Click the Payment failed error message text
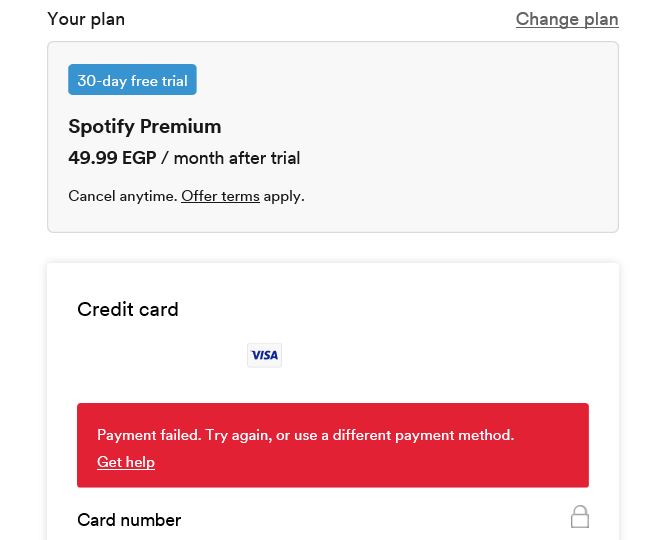Screen dimensions: 667x540 [148, 435]
